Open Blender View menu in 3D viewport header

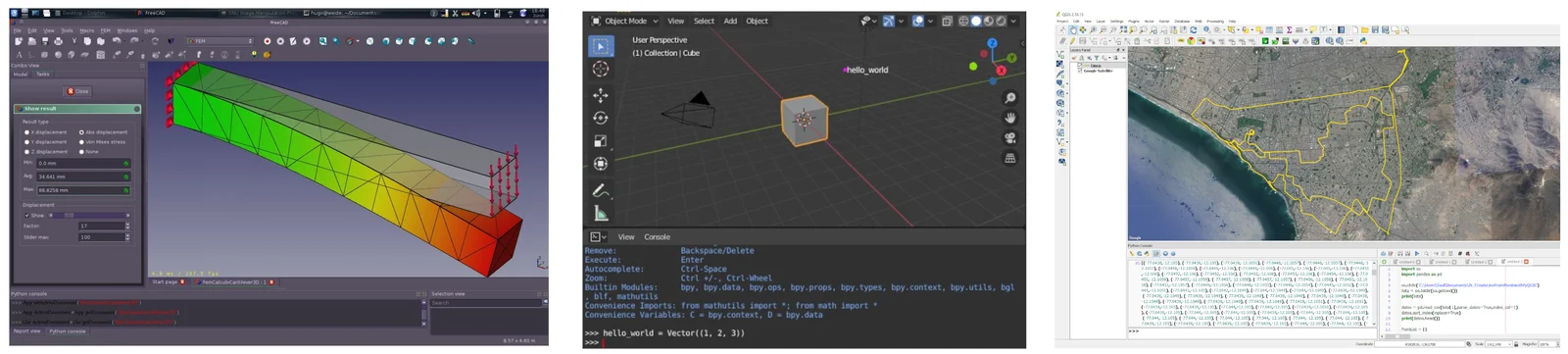click(676, 21)
